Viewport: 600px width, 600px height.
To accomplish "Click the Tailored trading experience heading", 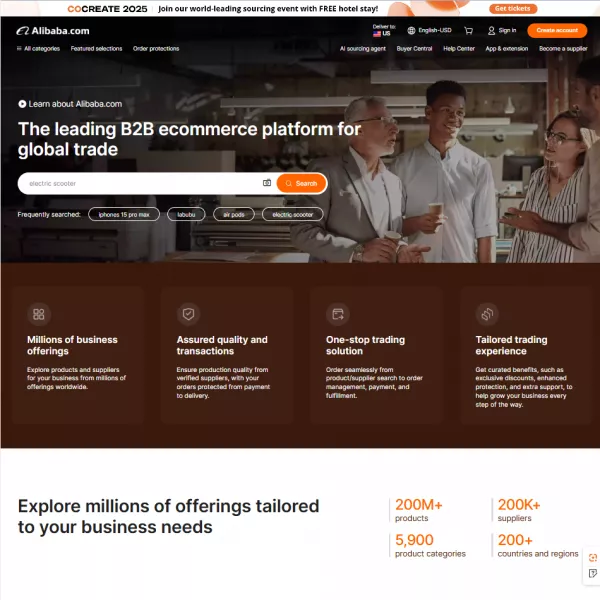I will [511, 345].
